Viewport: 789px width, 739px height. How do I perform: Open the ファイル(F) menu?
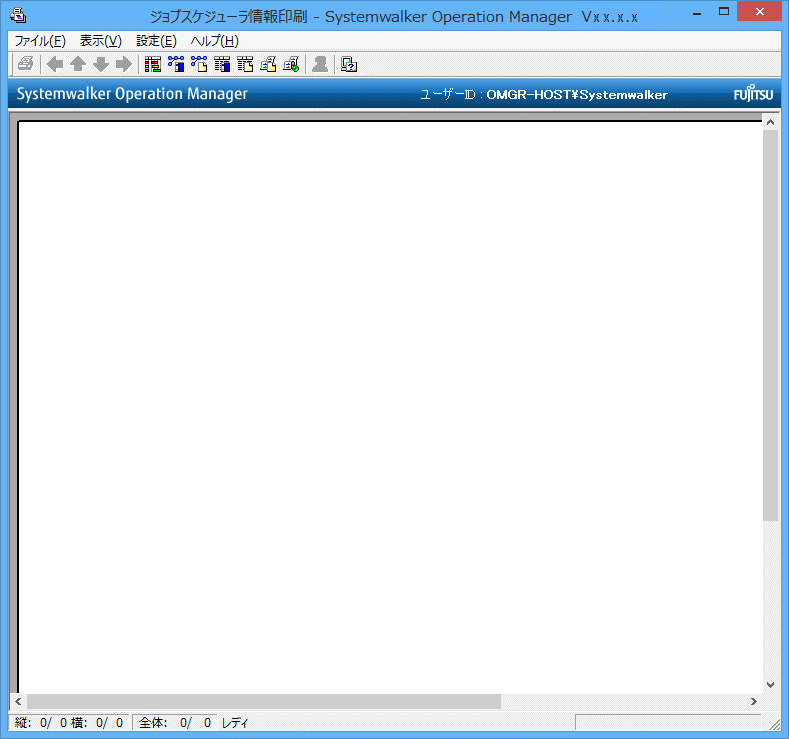40,41
